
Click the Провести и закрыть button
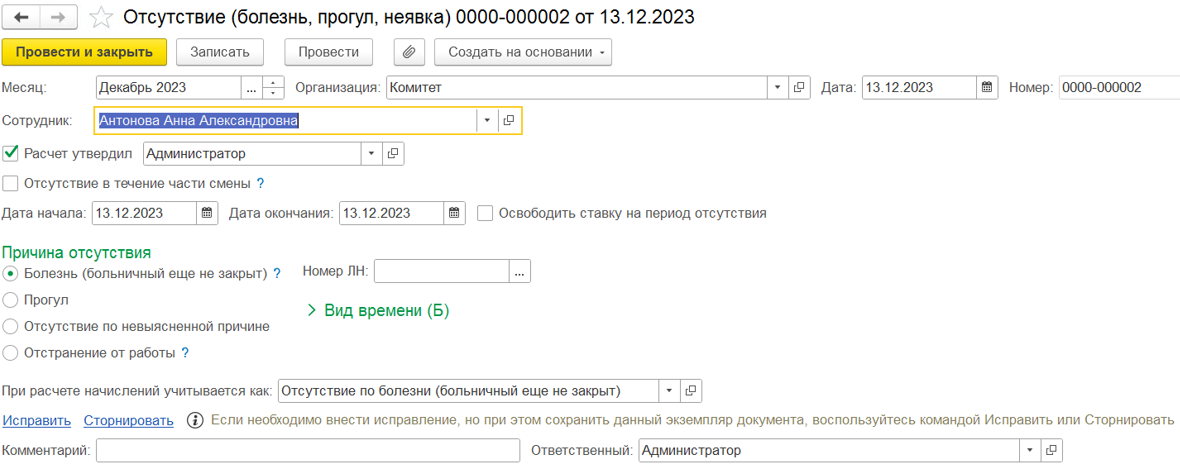(x=84, y=52)
